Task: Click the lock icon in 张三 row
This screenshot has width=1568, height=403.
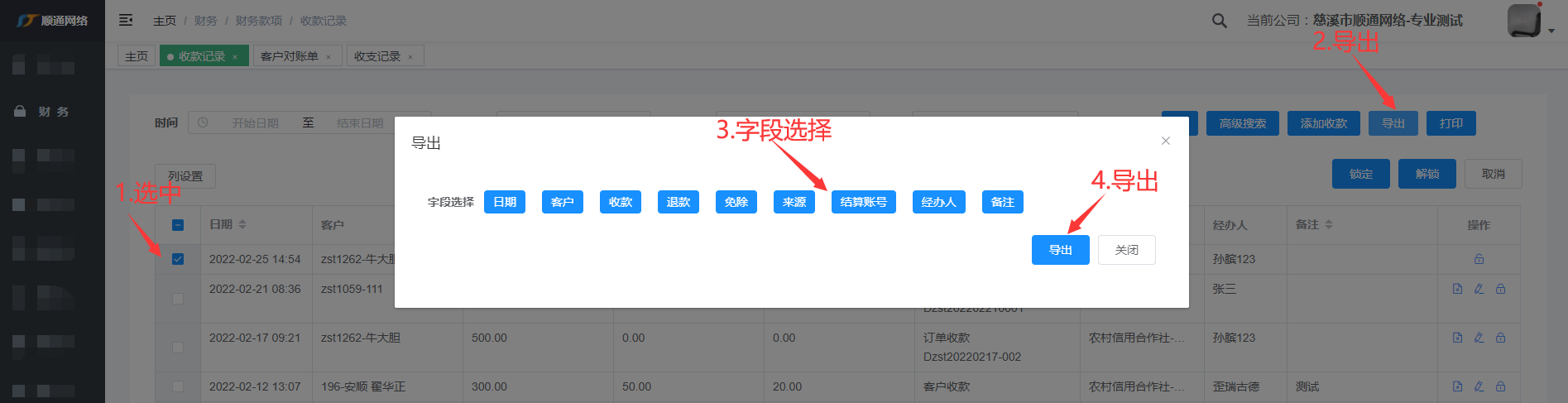Action: (1500, 289)
